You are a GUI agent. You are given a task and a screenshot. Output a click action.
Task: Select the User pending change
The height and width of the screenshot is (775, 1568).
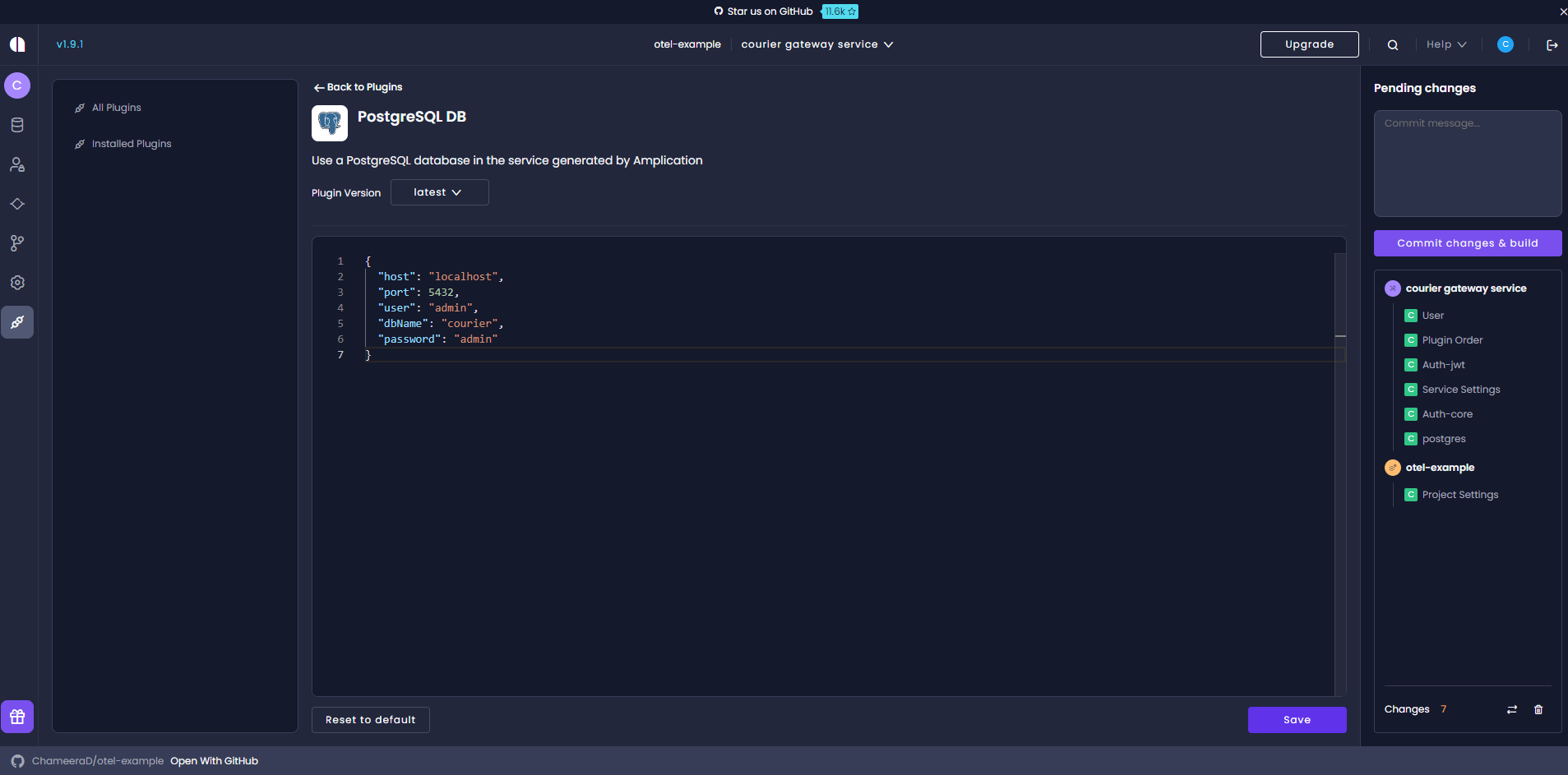click(1432, 316)
